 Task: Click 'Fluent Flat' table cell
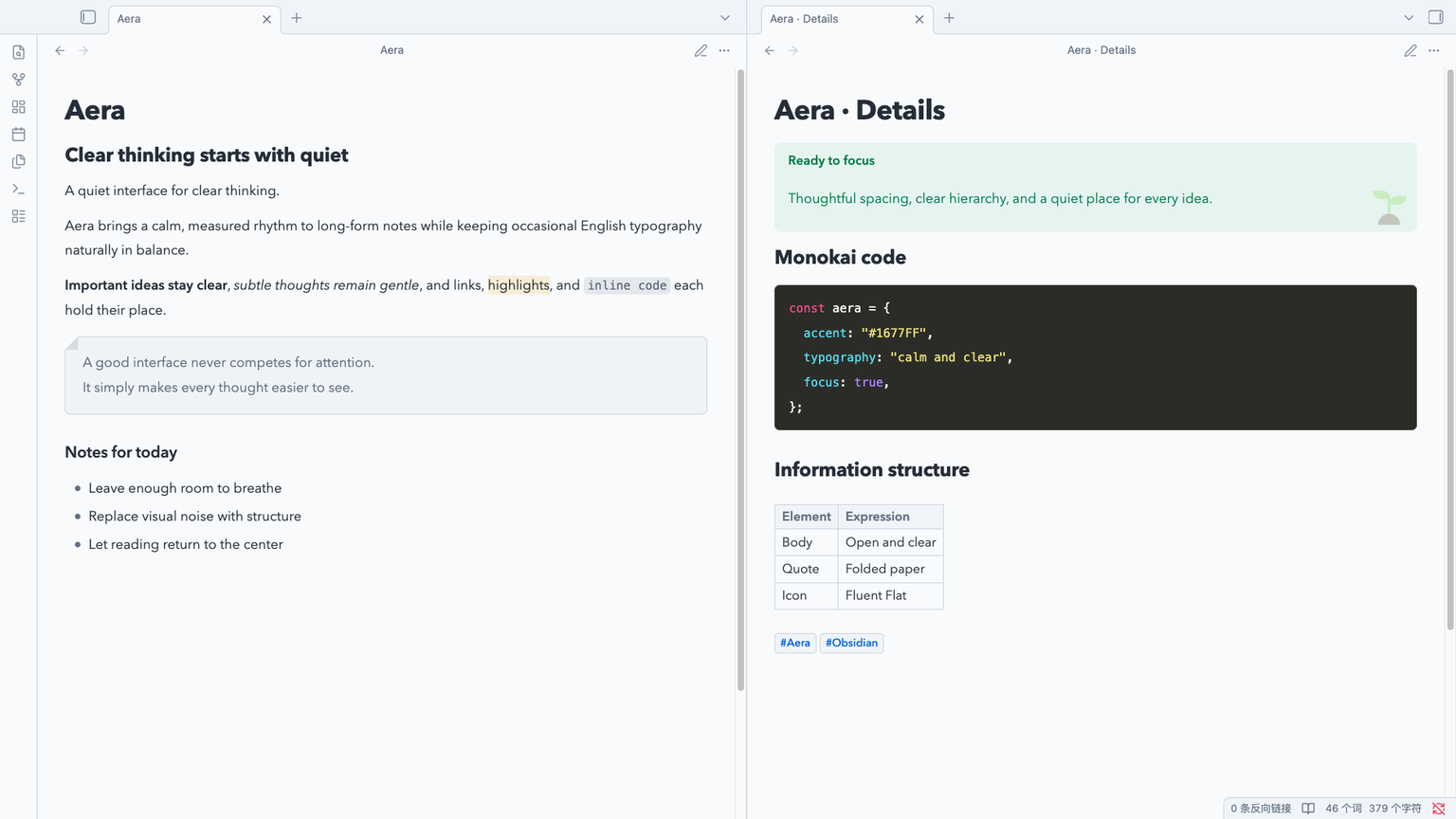pos(890,595)
